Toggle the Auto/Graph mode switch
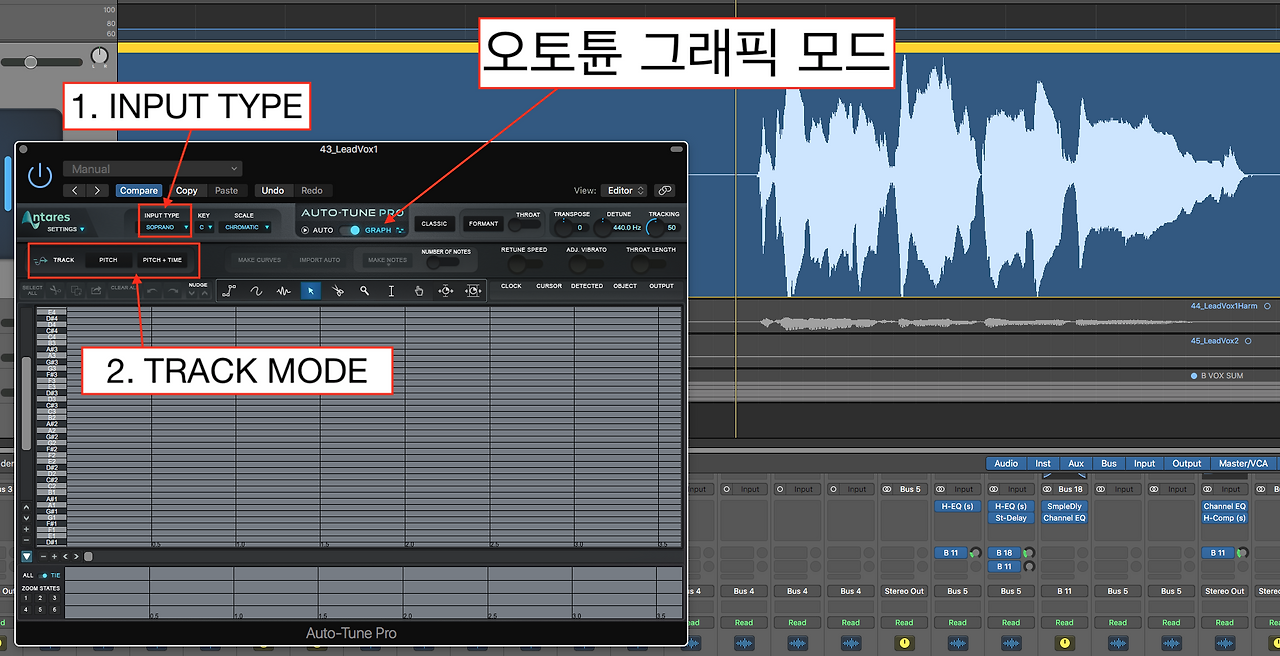1280x656 pixels. tap(350, 230)
